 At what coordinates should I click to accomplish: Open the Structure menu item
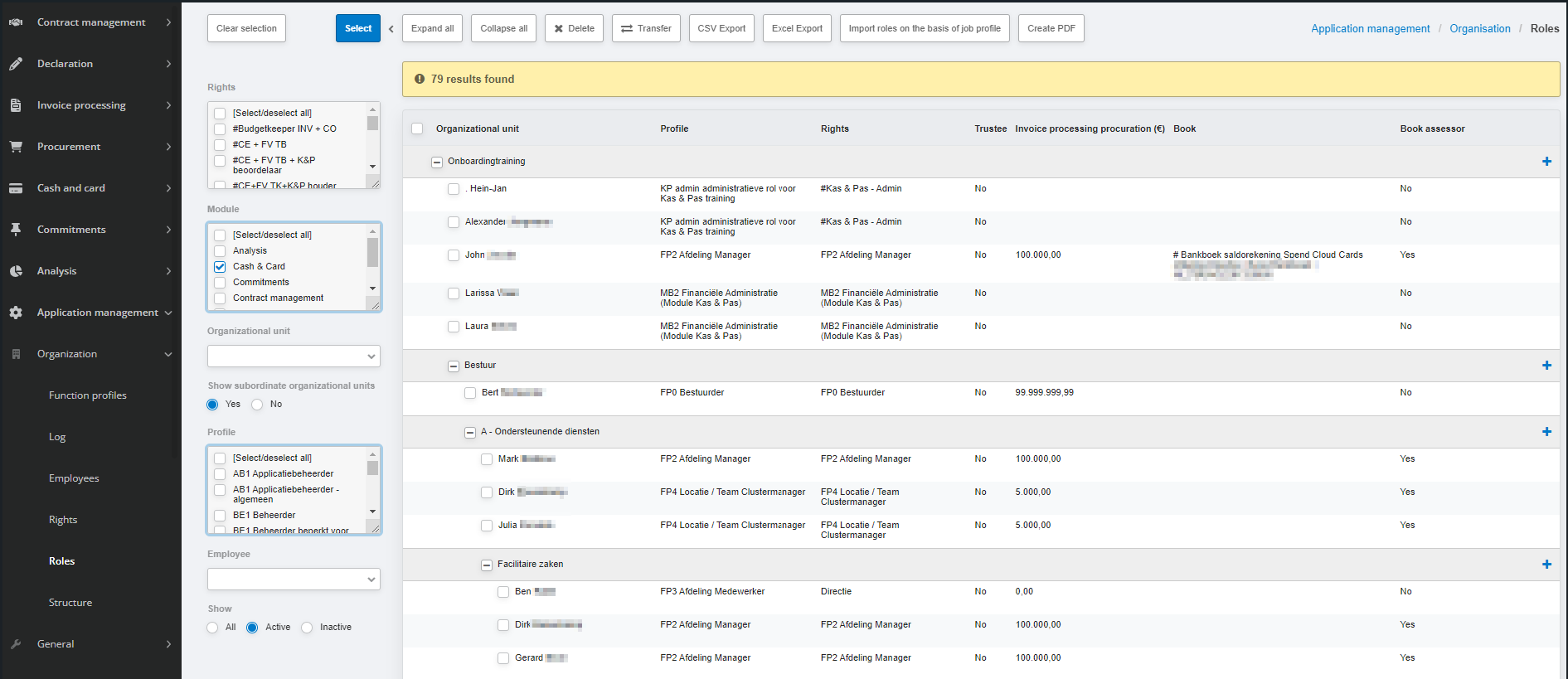70,603
